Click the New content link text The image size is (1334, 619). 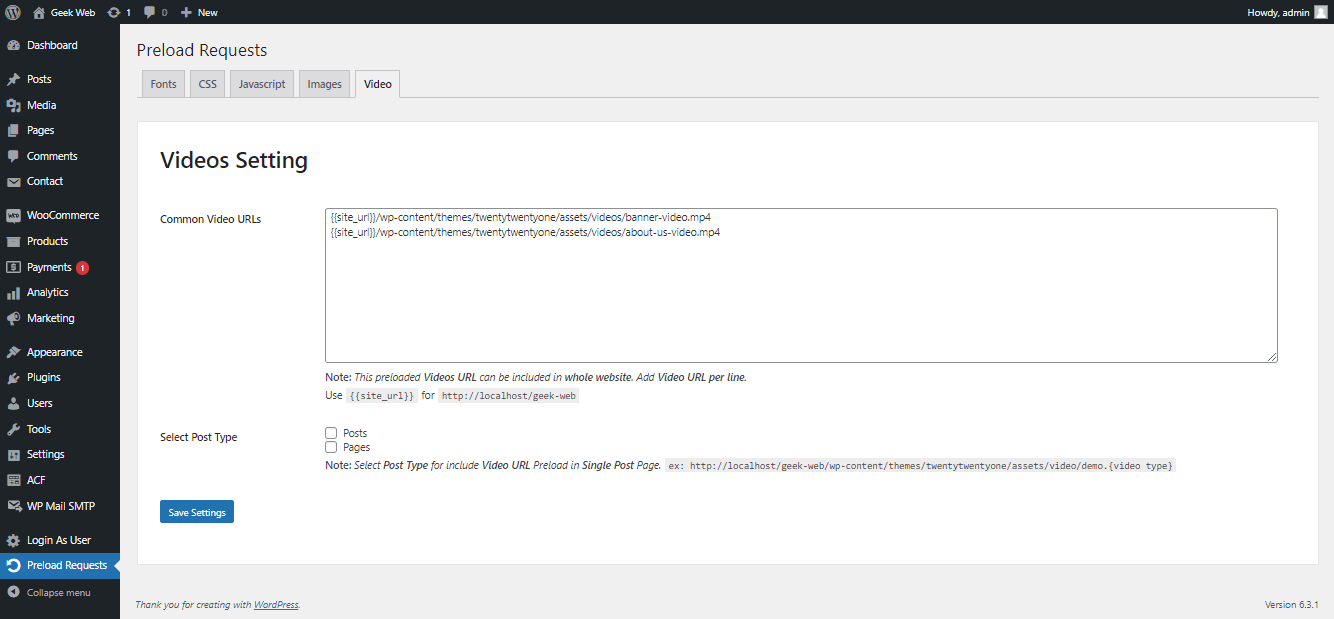(x=208, y=12)
